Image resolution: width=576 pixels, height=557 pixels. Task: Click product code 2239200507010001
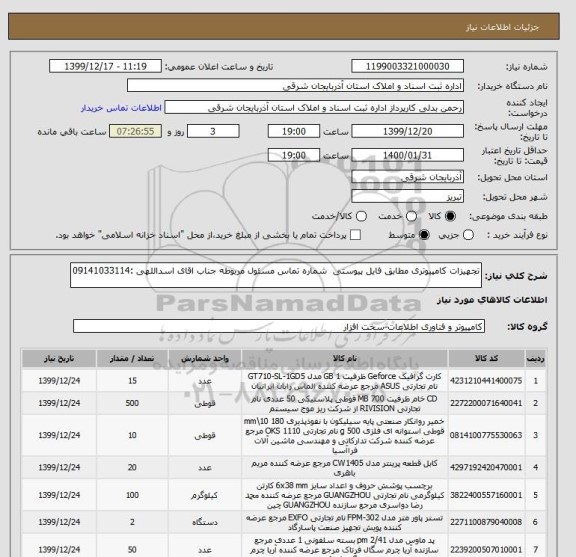pyautogui.click(x=486, y=550)
